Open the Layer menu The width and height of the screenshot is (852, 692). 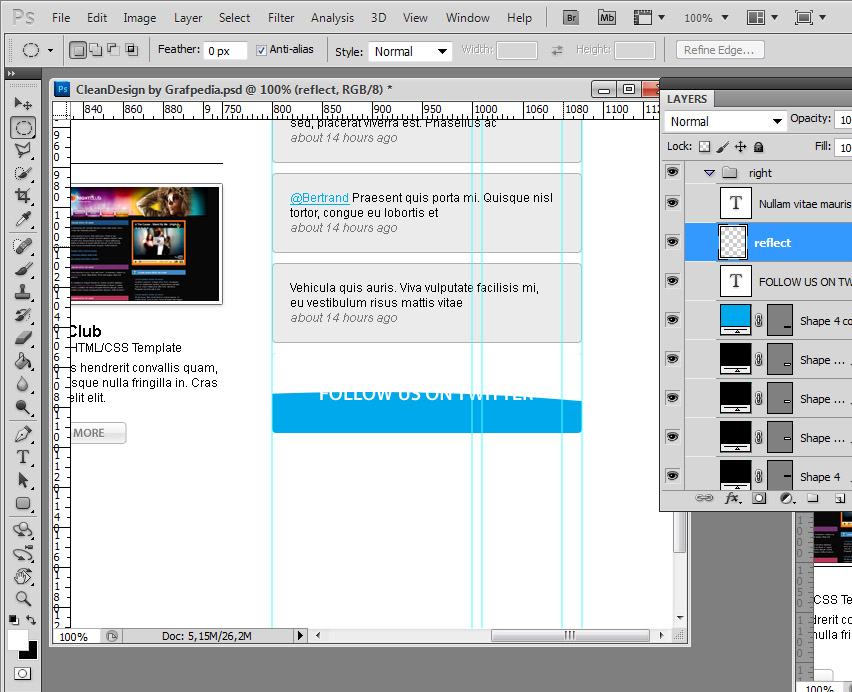pos(188,18)
